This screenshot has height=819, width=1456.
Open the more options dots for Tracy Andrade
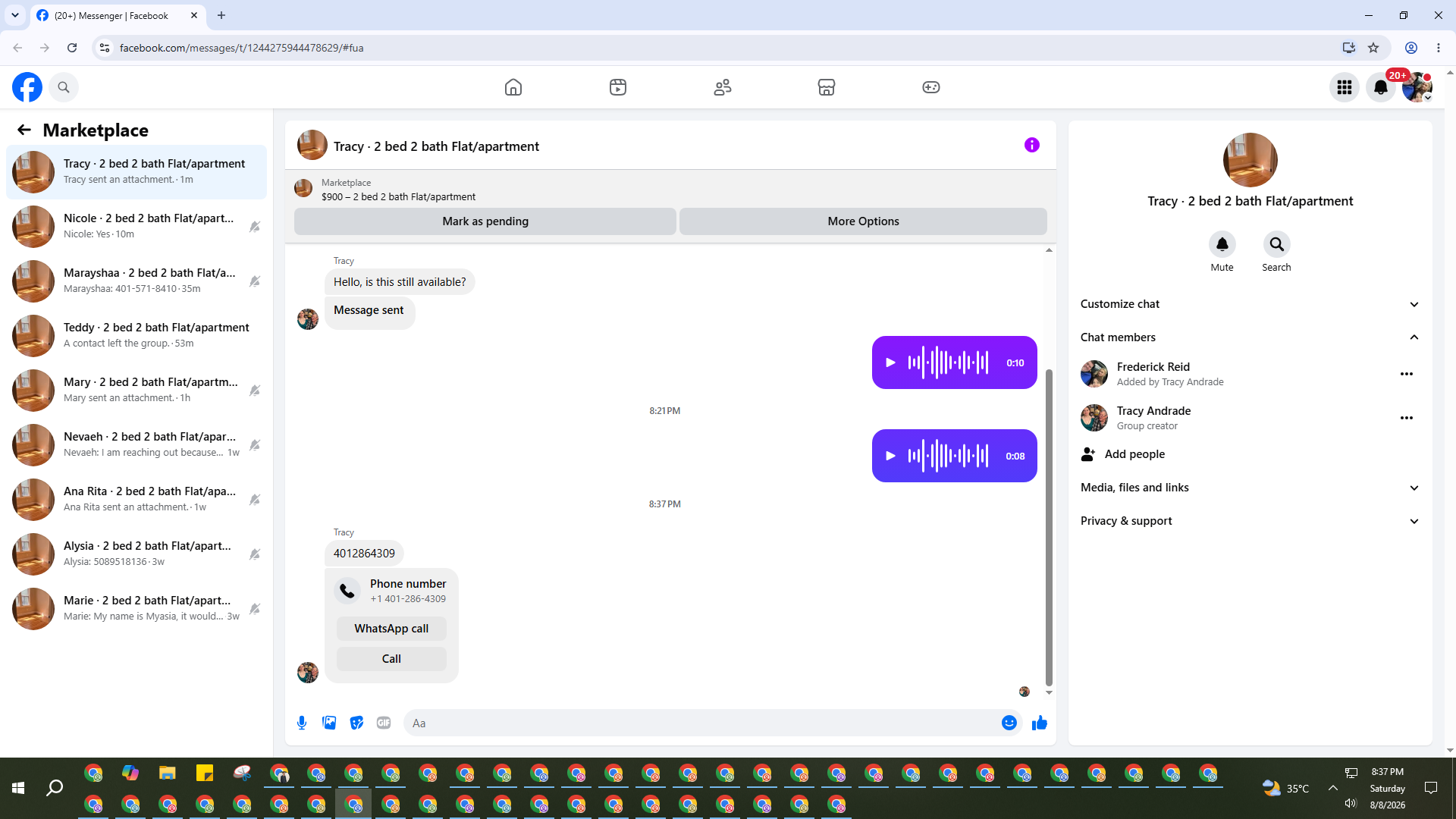pyautogui.click(x=1407, y=418)
